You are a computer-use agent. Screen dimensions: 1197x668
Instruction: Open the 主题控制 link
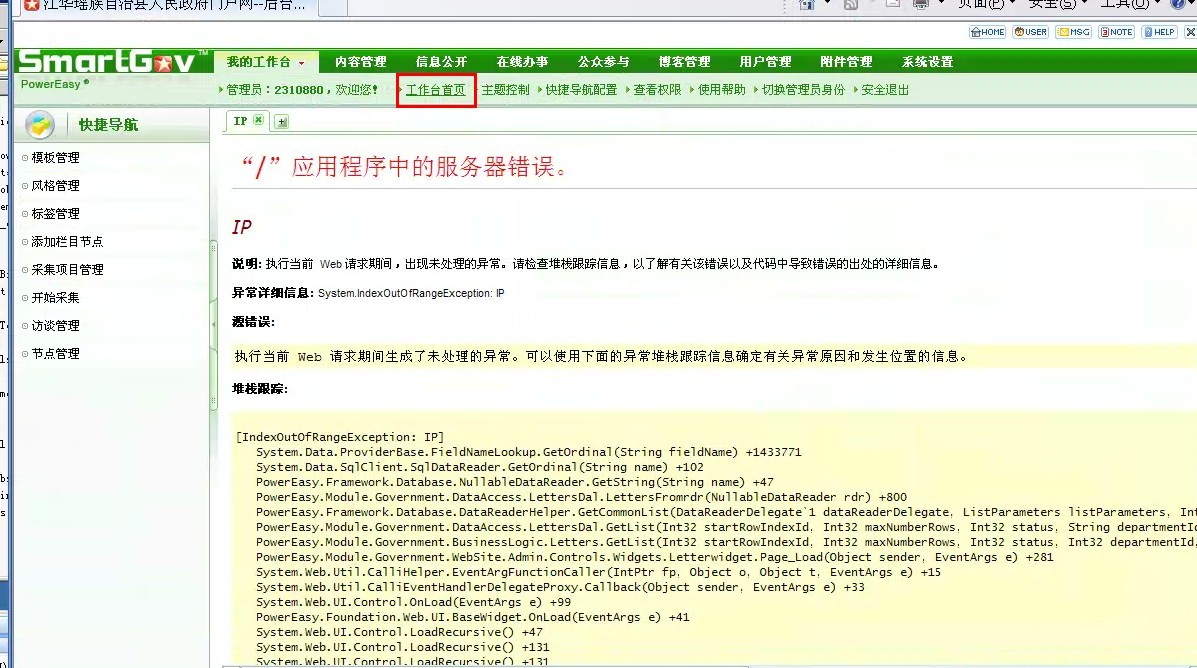click(x=505, y=90)
